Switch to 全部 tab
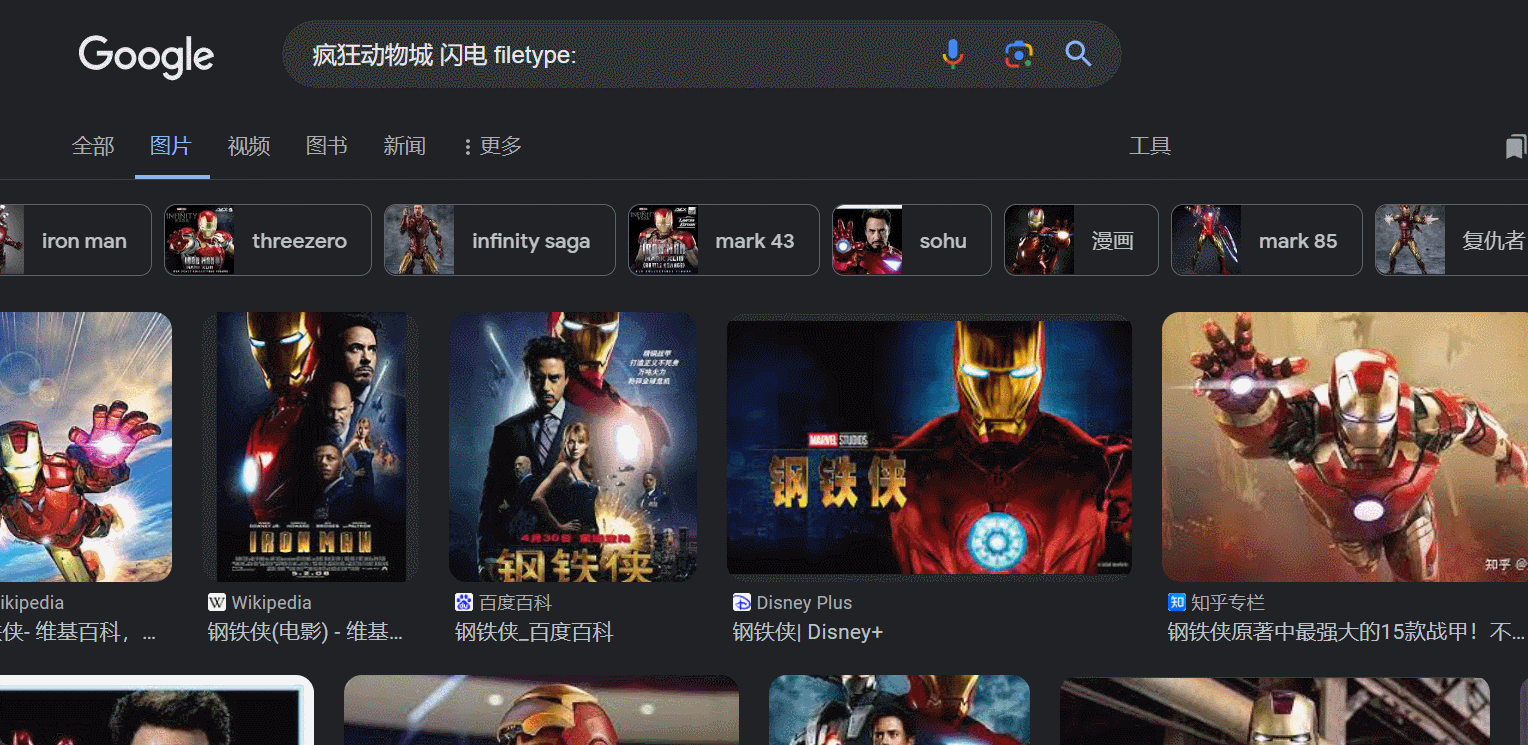Viewport: 1528px width, 745px height. pyautogui.click(x=93, y=146)
